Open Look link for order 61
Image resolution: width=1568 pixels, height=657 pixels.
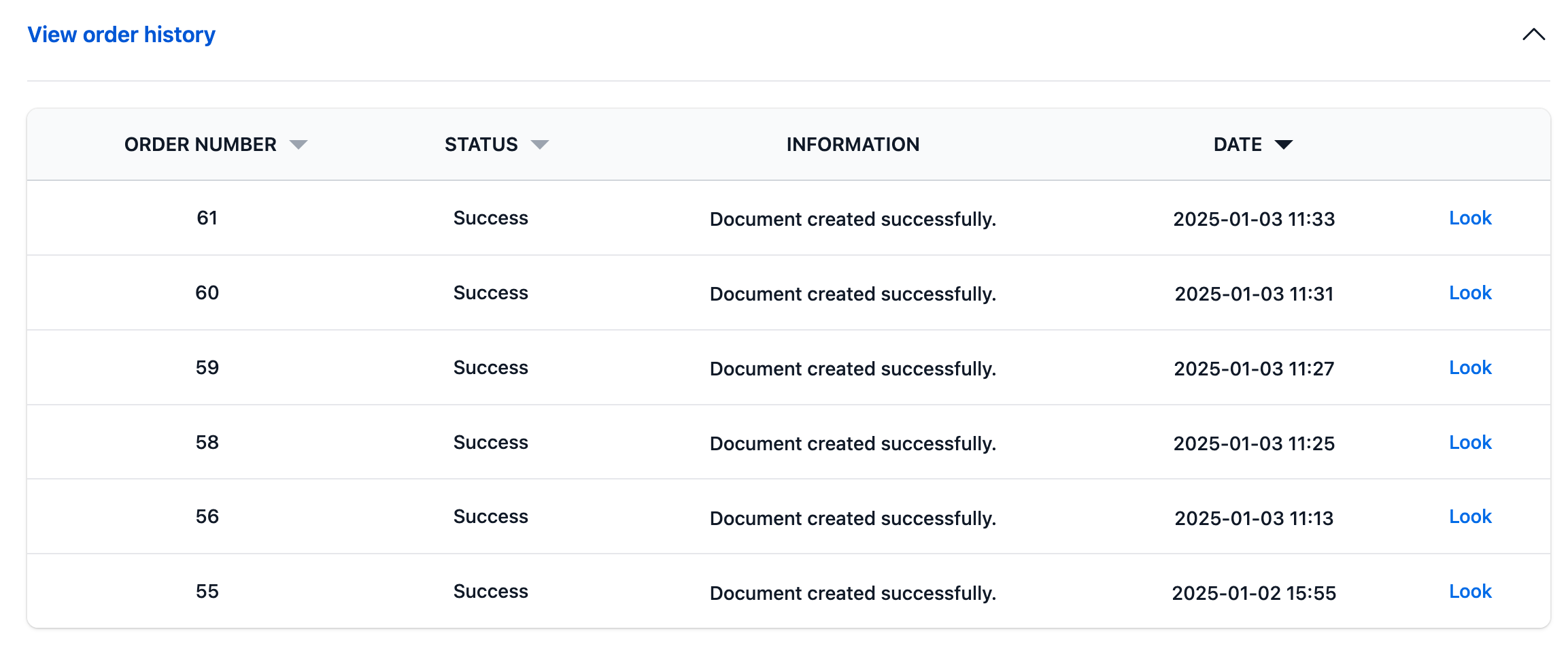coord(1470,218)
